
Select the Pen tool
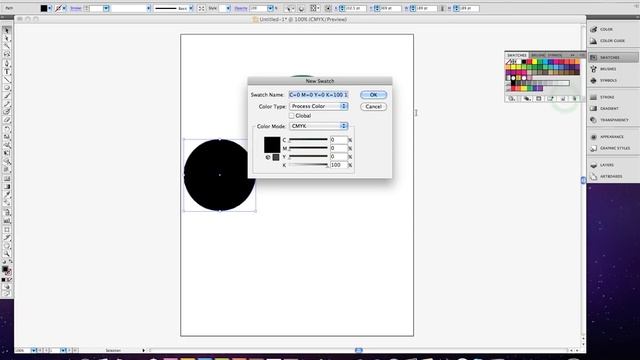pos(7,64)
